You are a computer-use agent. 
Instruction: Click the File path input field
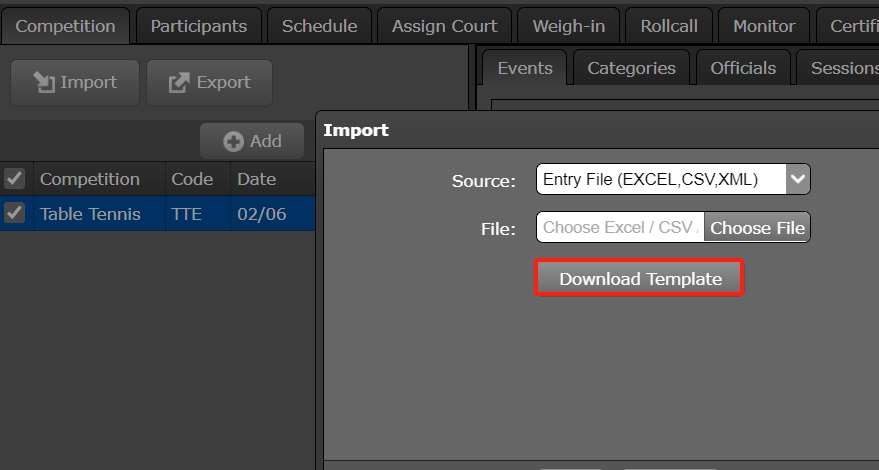pyautogui.click(x=620, y=228)
